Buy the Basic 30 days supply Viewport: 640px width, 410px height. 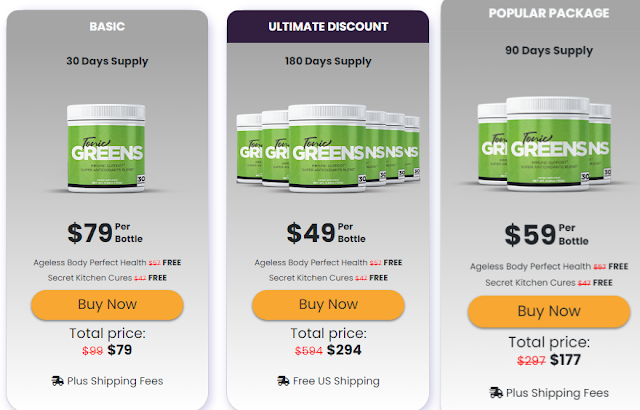point(107,305)
